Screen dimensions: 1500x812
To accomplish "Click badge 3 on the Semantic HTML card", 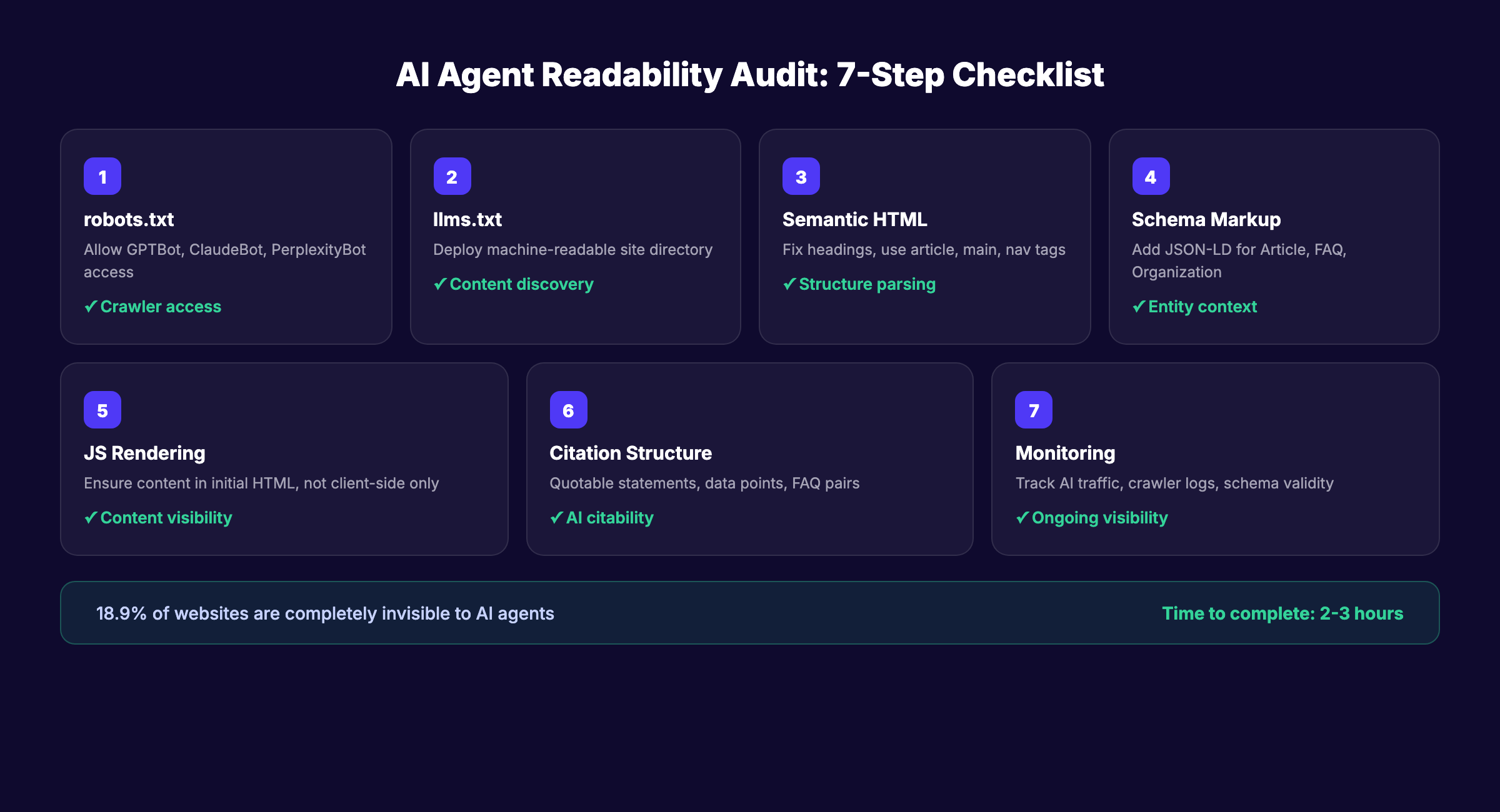I will coord(801,176).
